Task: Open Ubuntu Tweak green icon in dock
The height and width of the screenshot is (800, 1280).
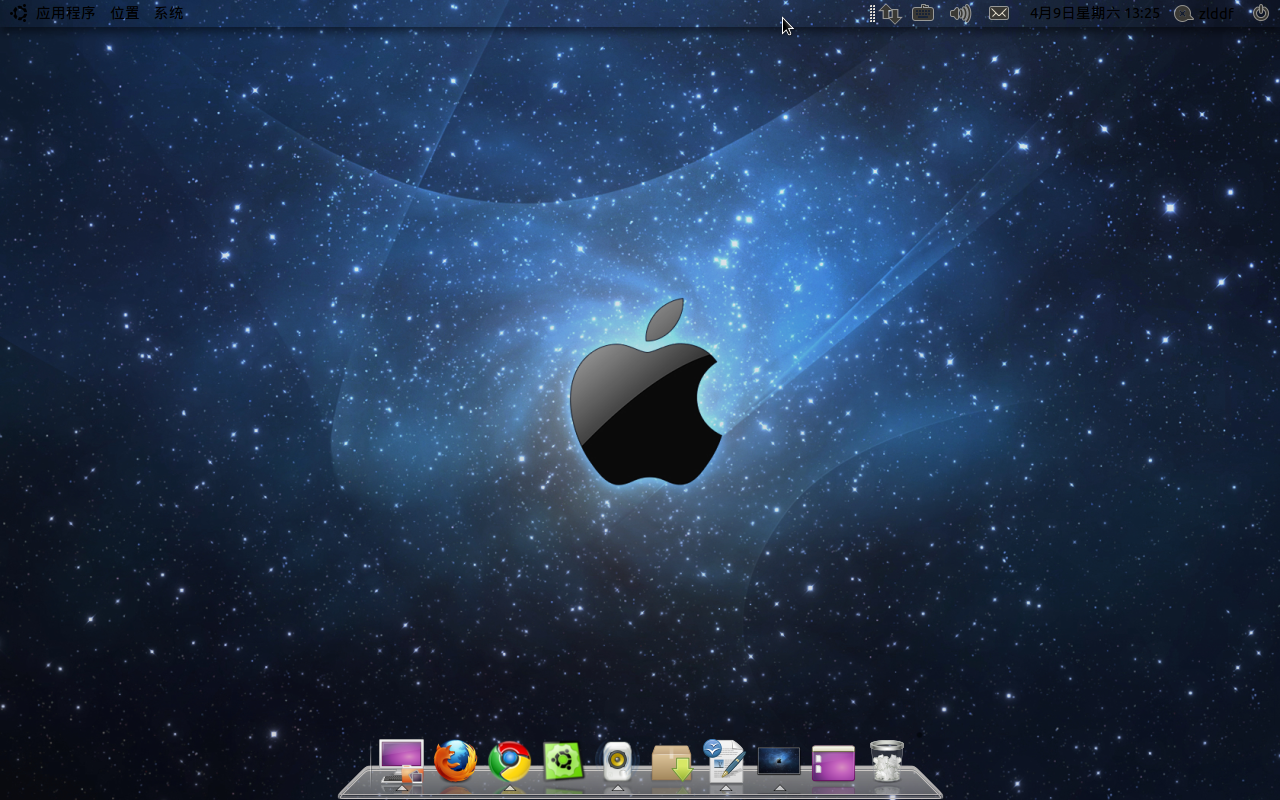Action: [x=563, y=762]
